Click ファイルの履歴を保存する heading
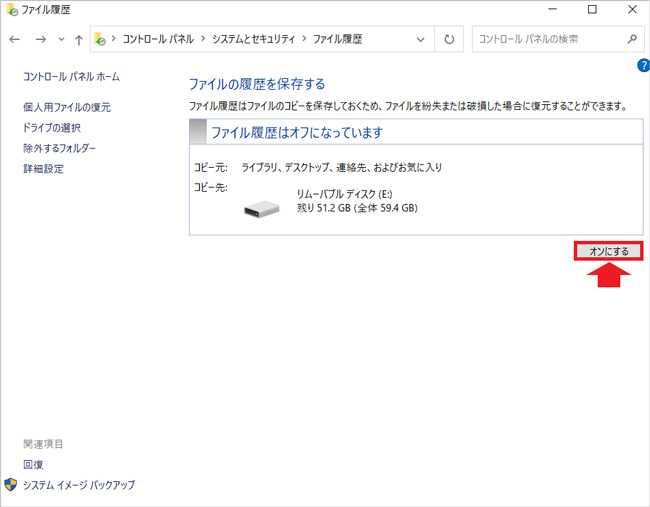The height and width of the screenshot is (507, 650). point(257,84)
